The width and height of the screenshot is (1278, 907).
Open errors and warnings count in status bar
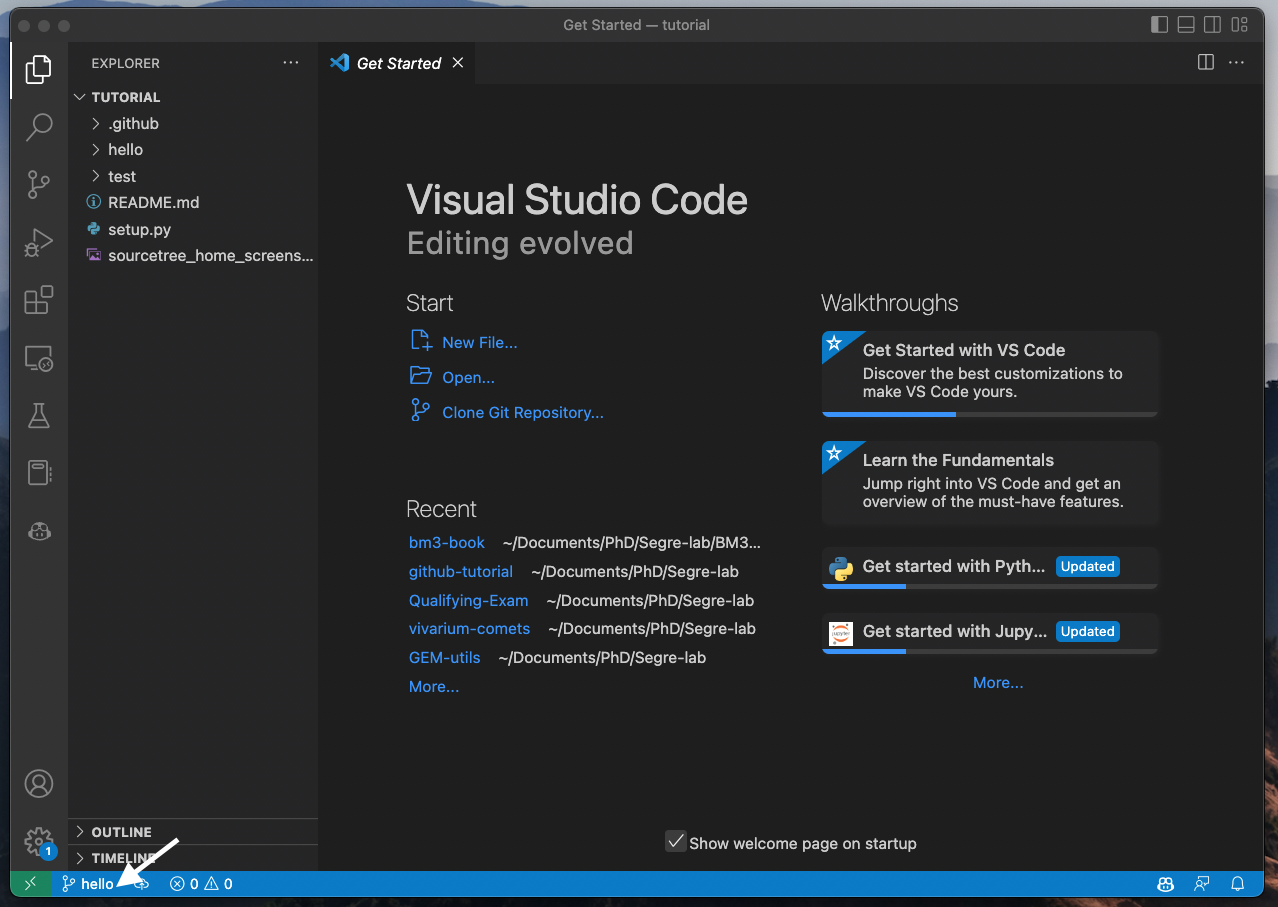tap(201, 884)
